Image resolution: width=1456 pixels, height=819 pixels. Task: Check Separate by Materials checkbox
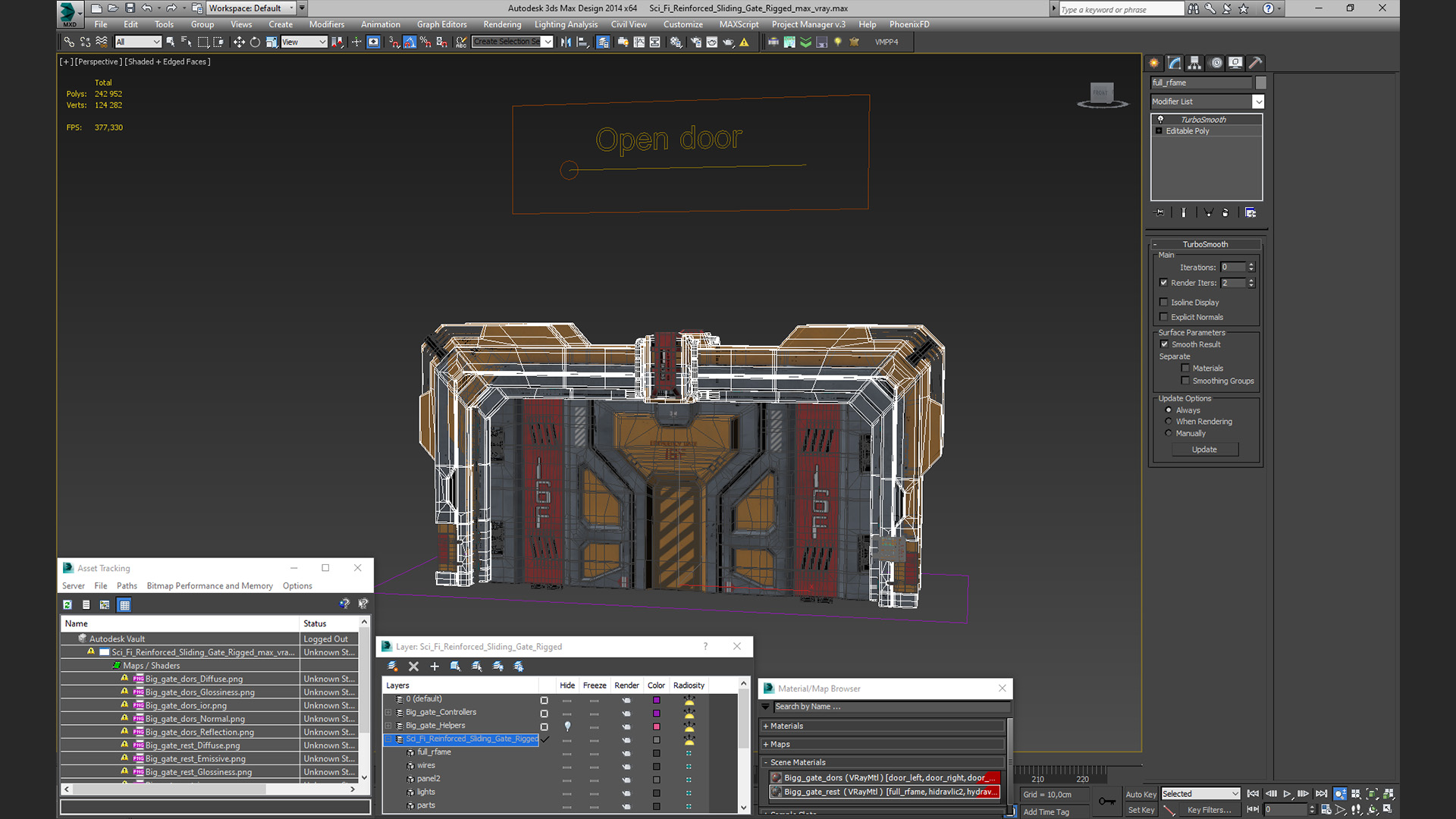click(x=1185, y=369)
